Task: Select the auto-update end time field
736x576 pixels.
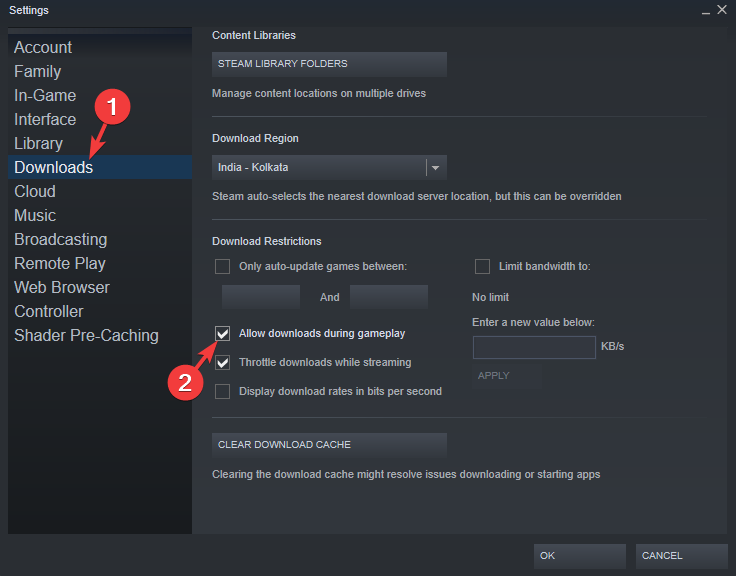Action: click(389, 297)
